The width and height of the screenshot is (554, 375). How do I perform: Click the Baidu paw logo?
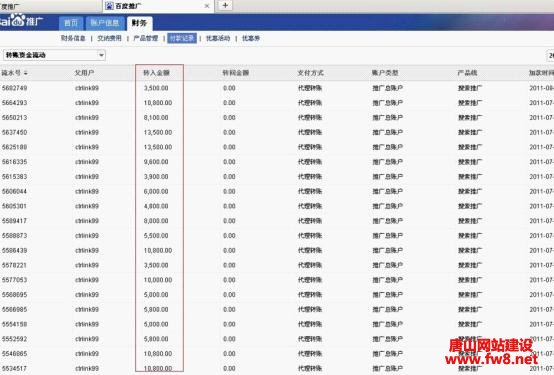[18, 20]
